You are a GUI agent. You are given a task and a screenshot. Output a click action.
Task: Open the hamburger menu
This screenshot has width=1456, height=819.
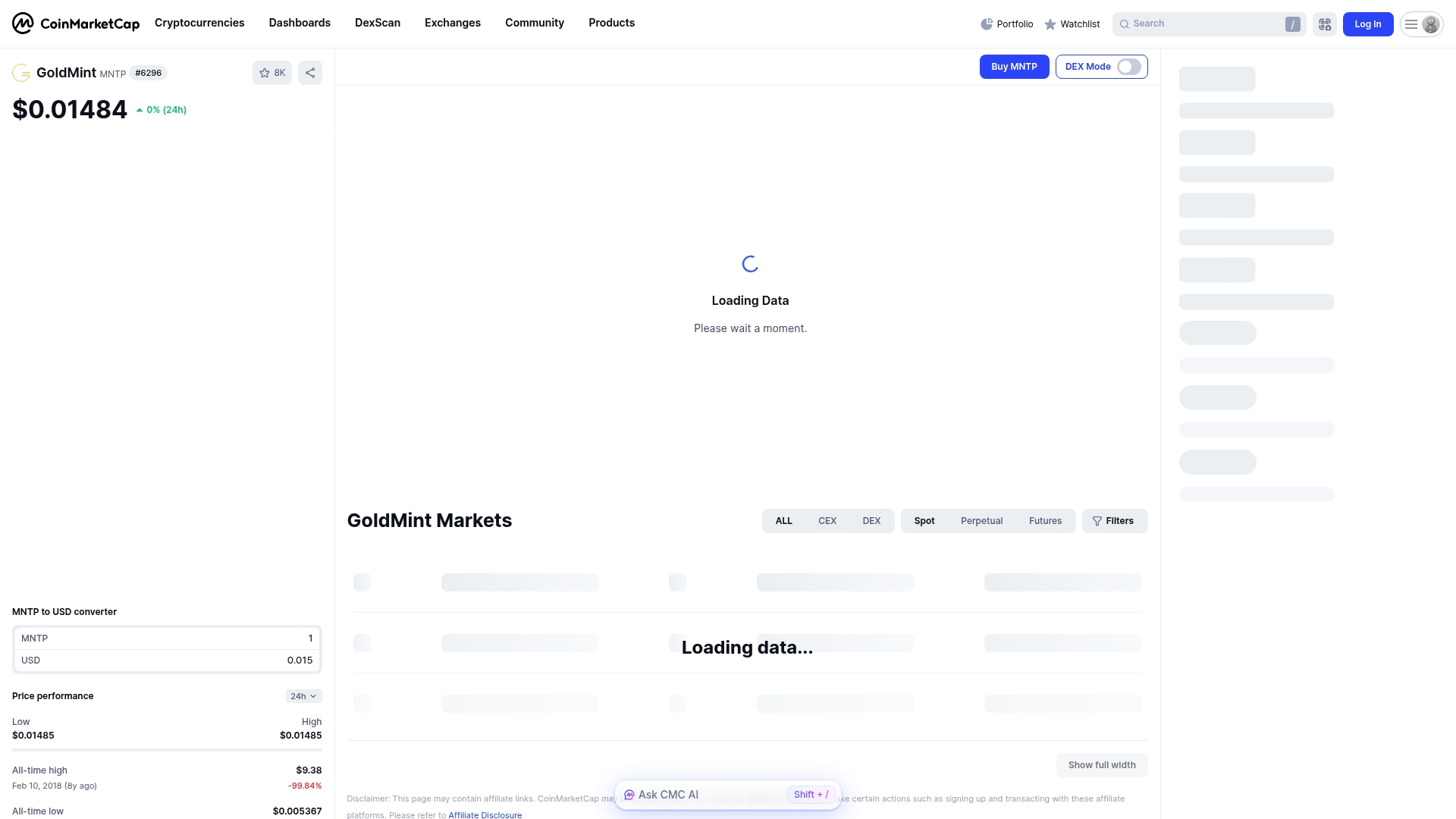pos(1410,24)
